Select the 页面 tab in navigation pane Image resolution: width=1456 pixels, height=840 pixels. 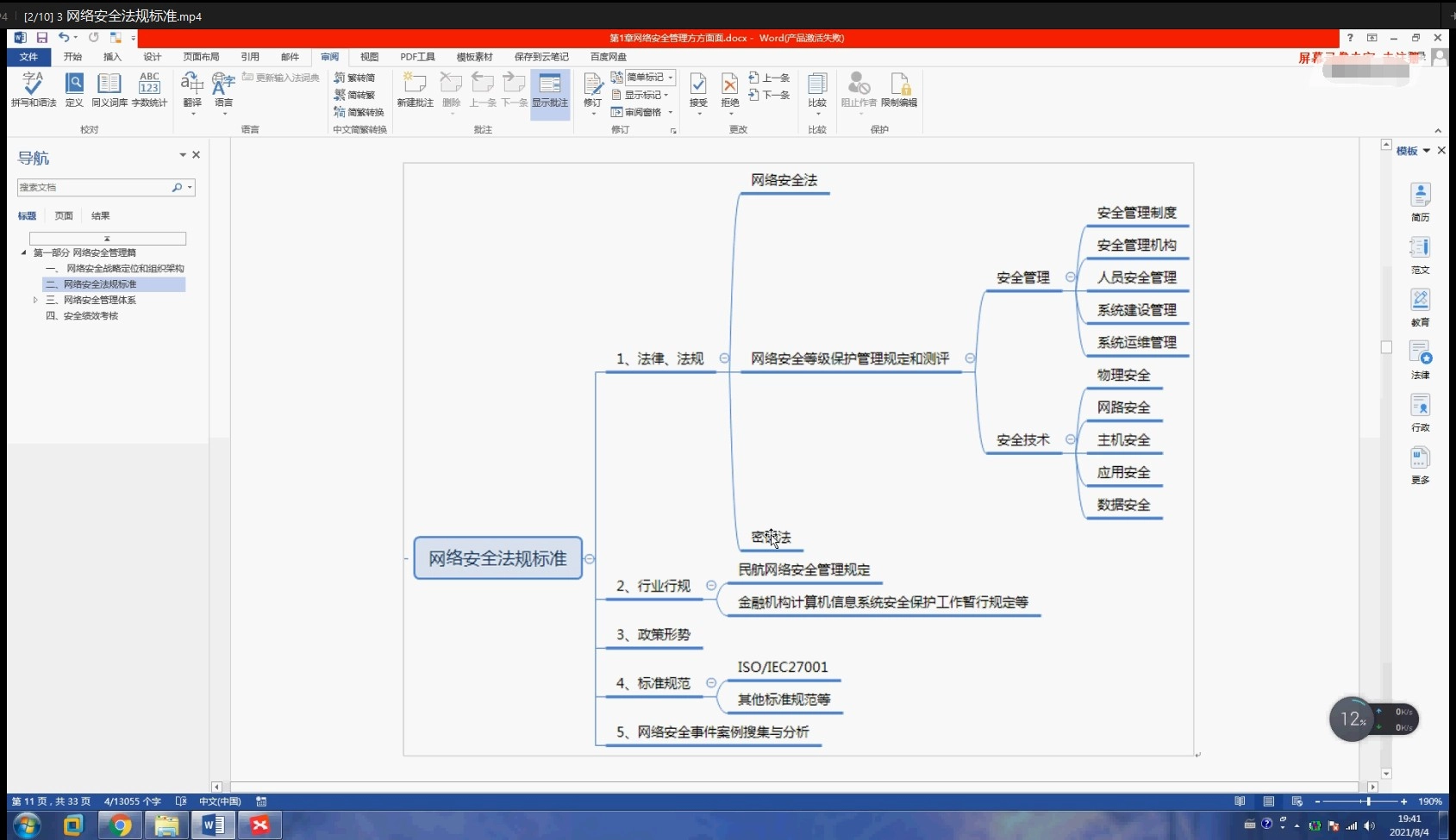(62, 215)
